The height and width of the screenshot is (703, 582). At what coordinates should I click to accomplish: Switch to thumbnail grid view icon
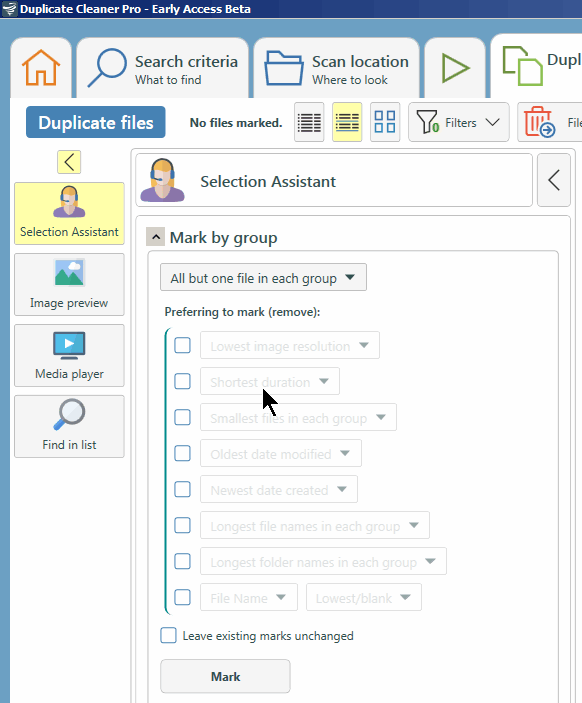coord(385,122)
